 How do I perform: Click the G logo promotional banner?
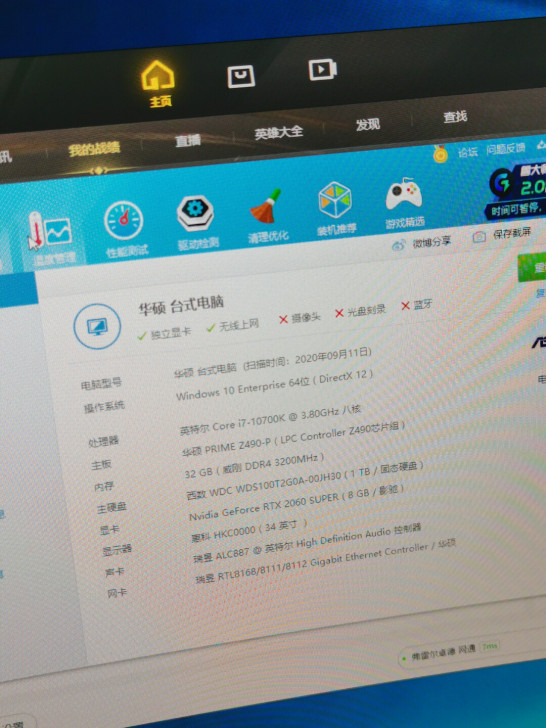point(516,191)
